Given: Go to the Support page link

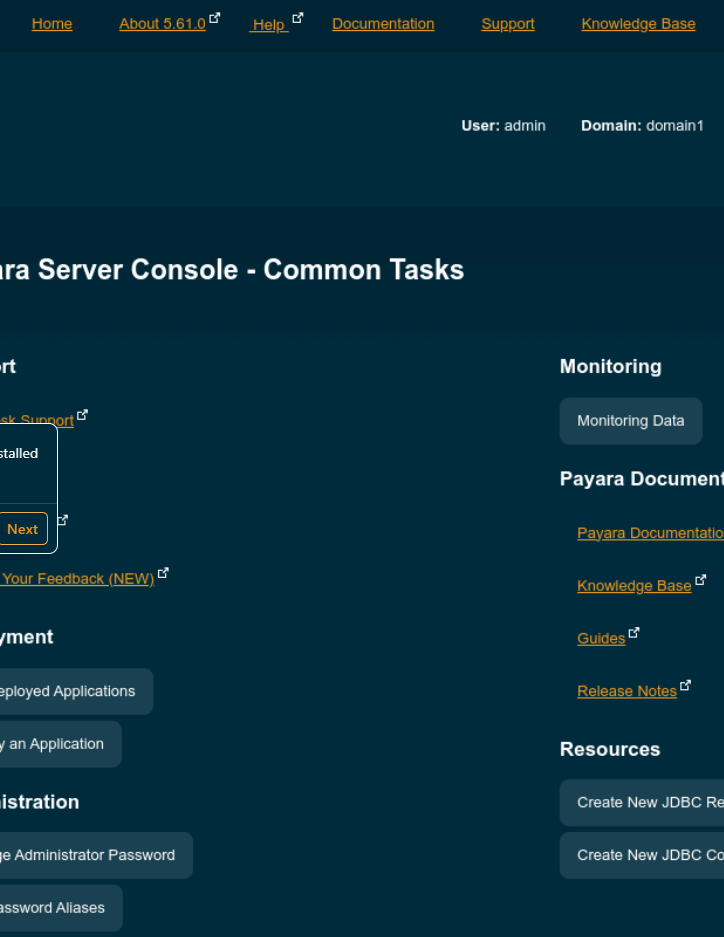Looking at the screenshot, I should (508, 24).
